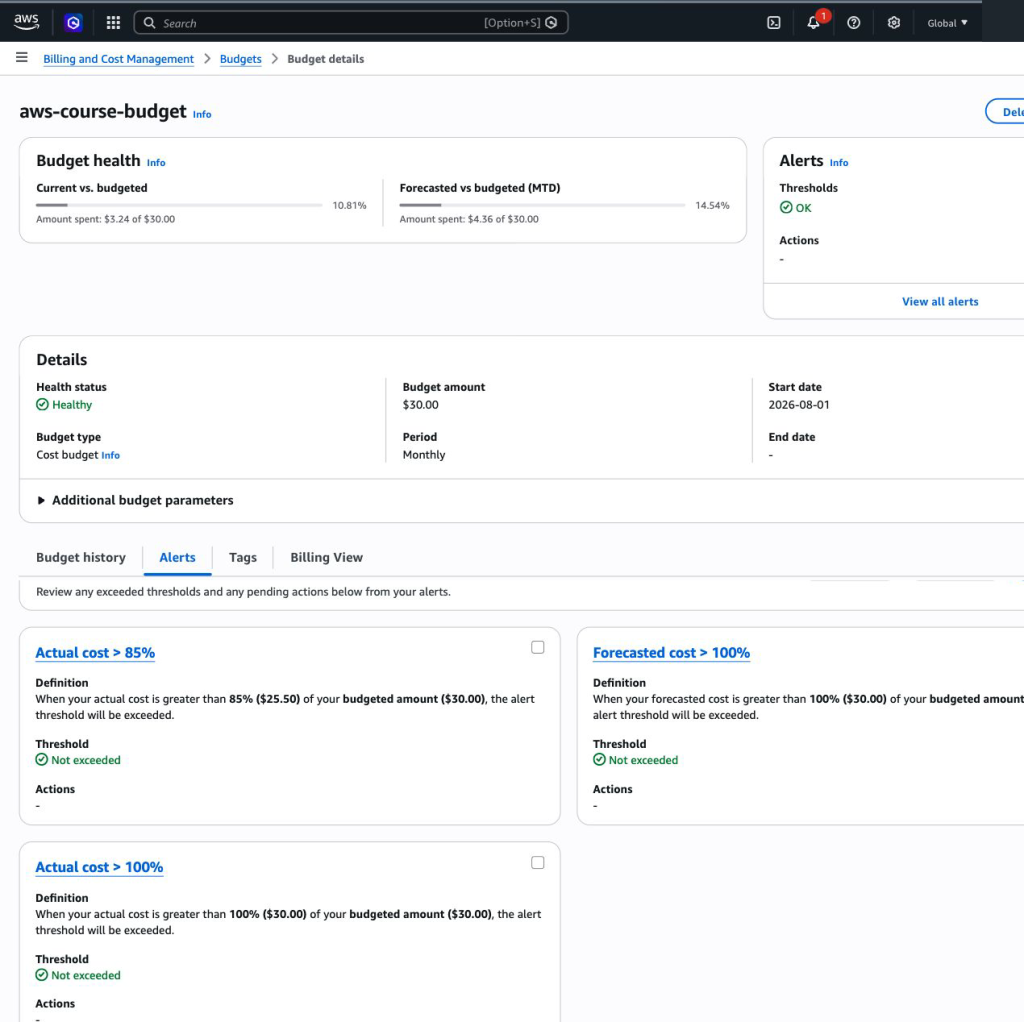Open the Forecasted cost > 100% alert link

click(671, 652)
